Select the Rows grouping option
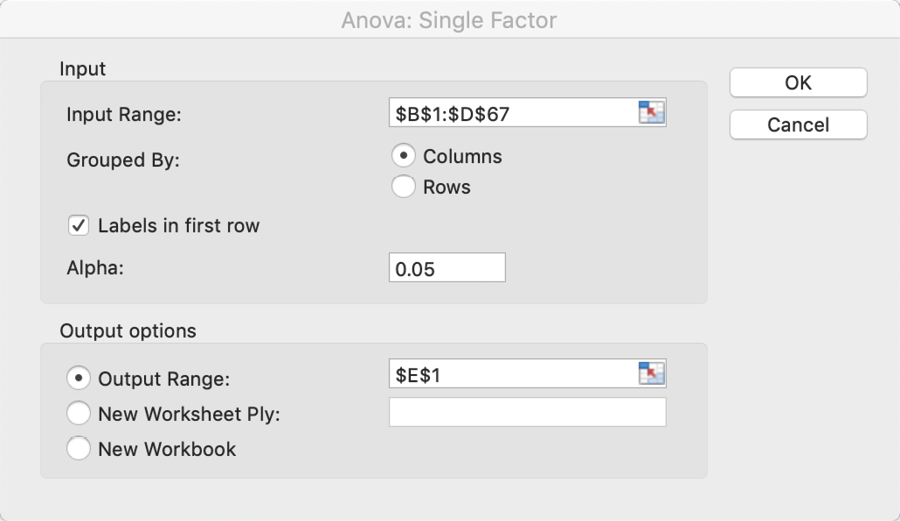Screen dimensions: 900x521 click(x=404, y=187)
